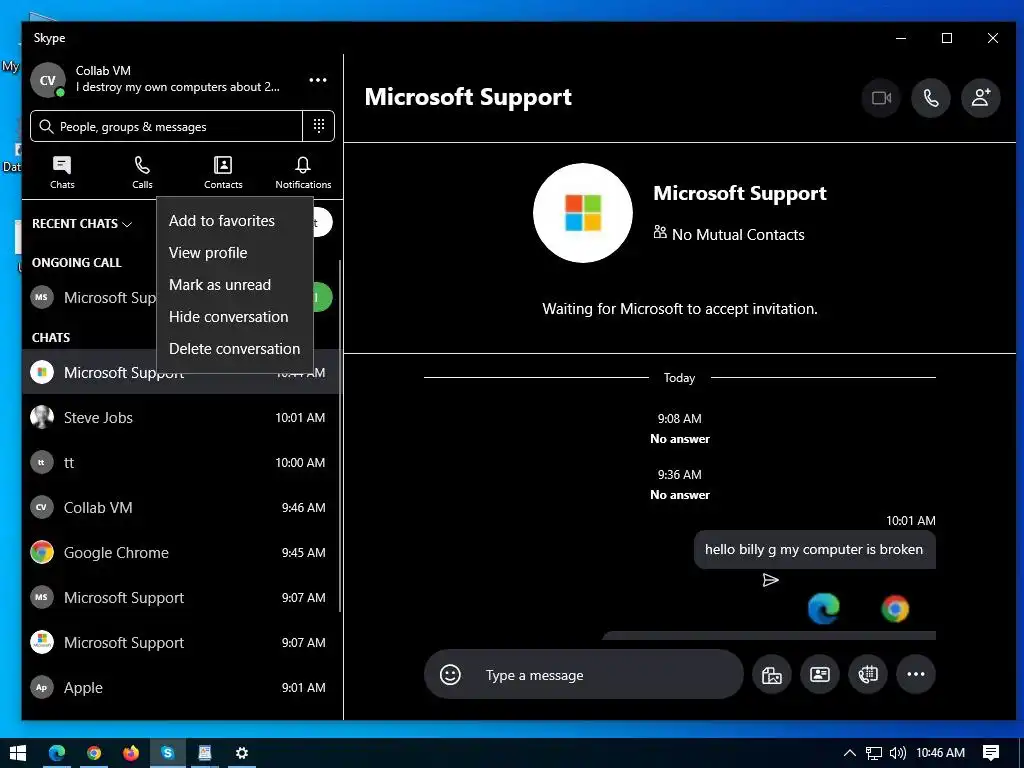Open Microsoft Support's large profile picture

(583, 213)
